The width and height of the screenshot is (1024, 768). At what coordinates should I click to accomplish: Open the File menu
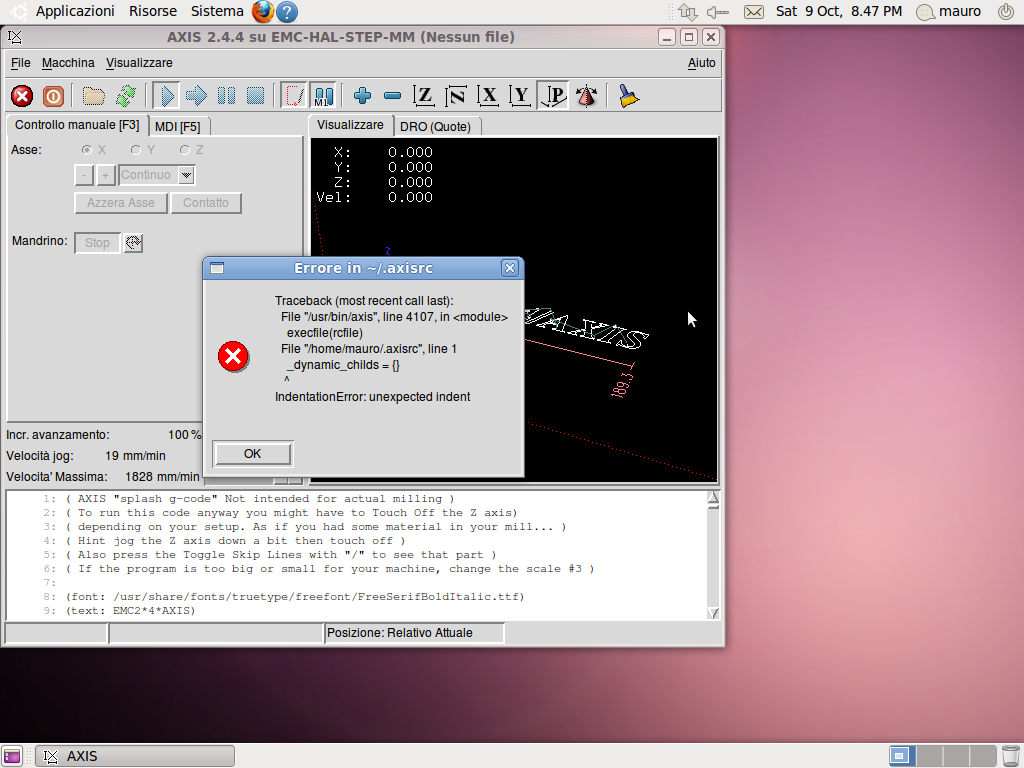(21, 63)
